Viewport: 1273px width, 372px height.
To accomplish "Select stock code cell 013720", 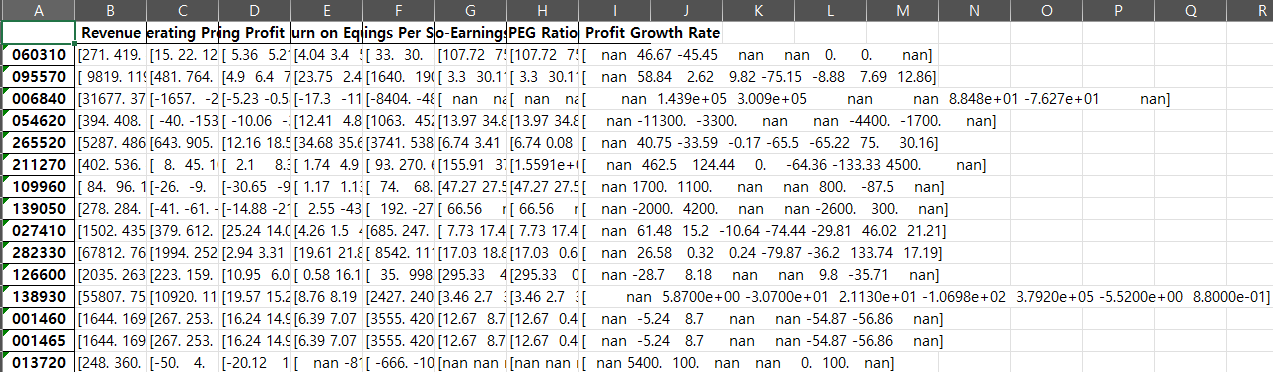I will click(x=38, y=362).
